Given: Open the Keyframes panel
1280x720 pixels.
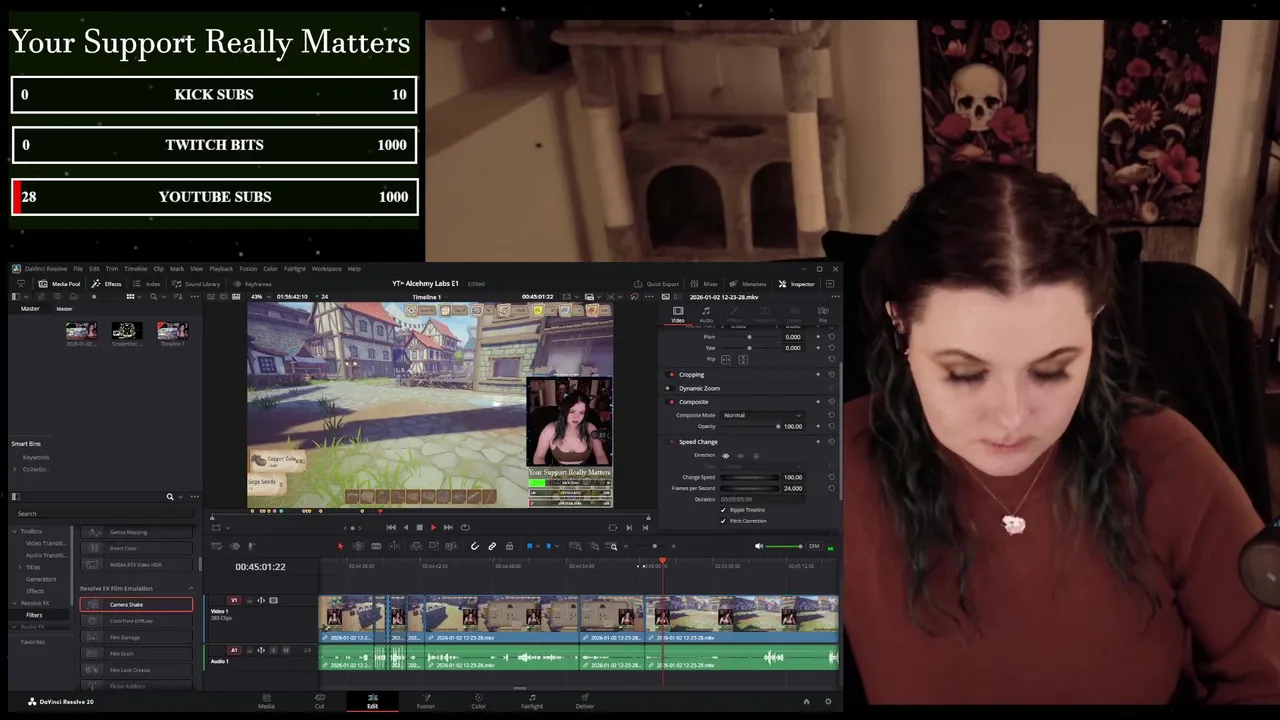Looking at the screenshot, I should (251, 284).
